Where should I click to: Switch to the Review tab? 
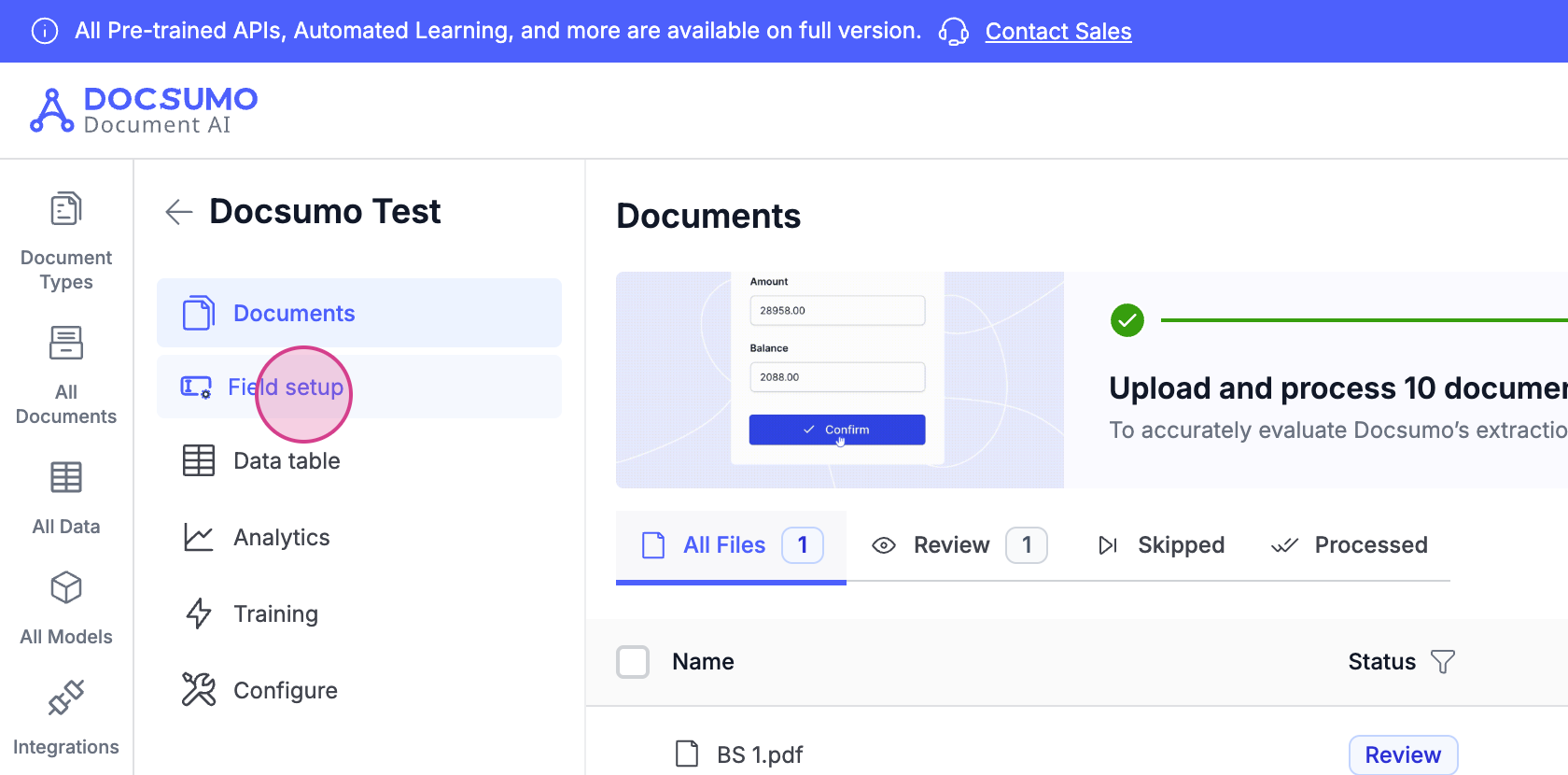click(959, 545)
